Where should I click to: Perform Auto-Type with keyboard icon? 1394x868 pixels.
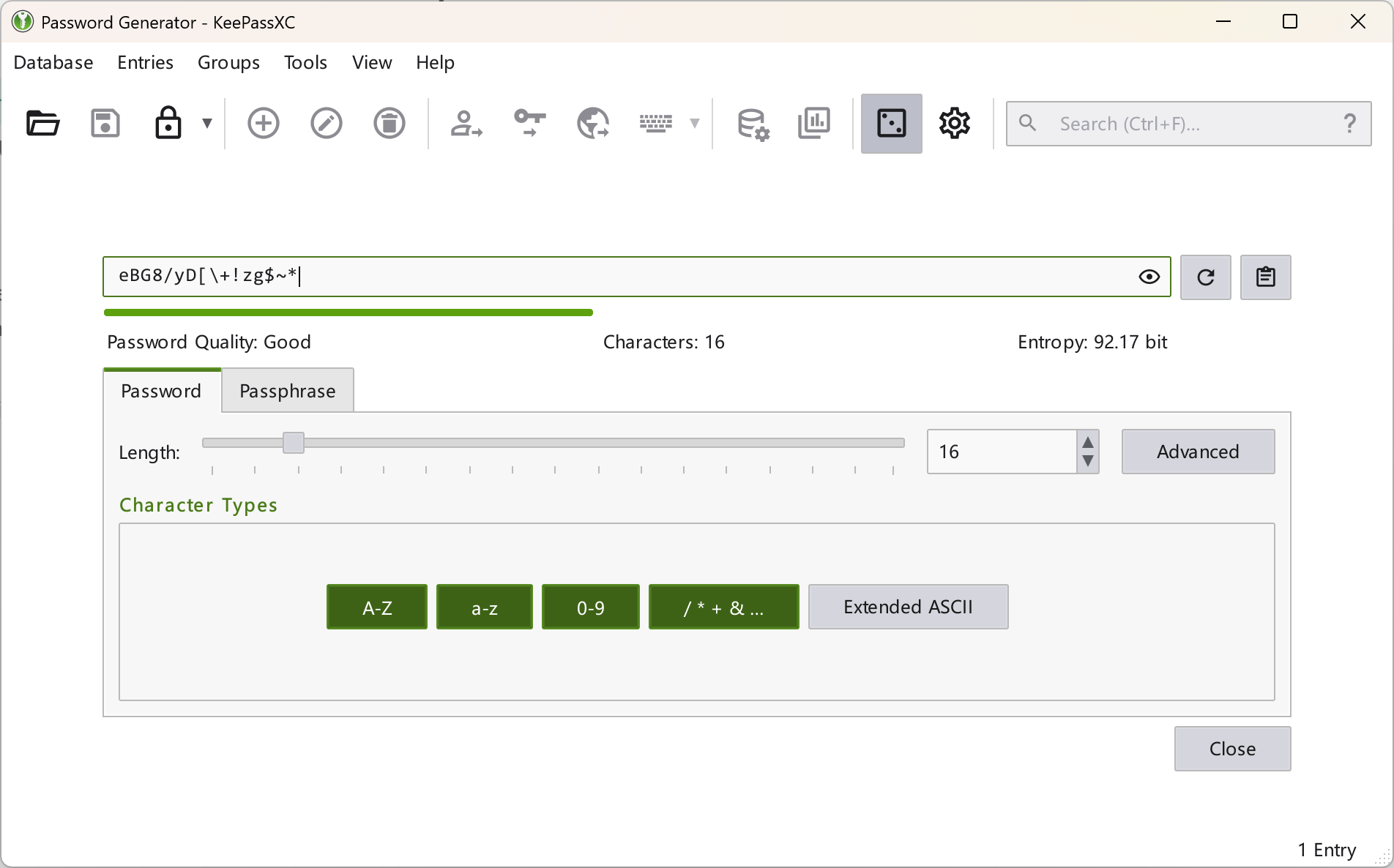655,123
